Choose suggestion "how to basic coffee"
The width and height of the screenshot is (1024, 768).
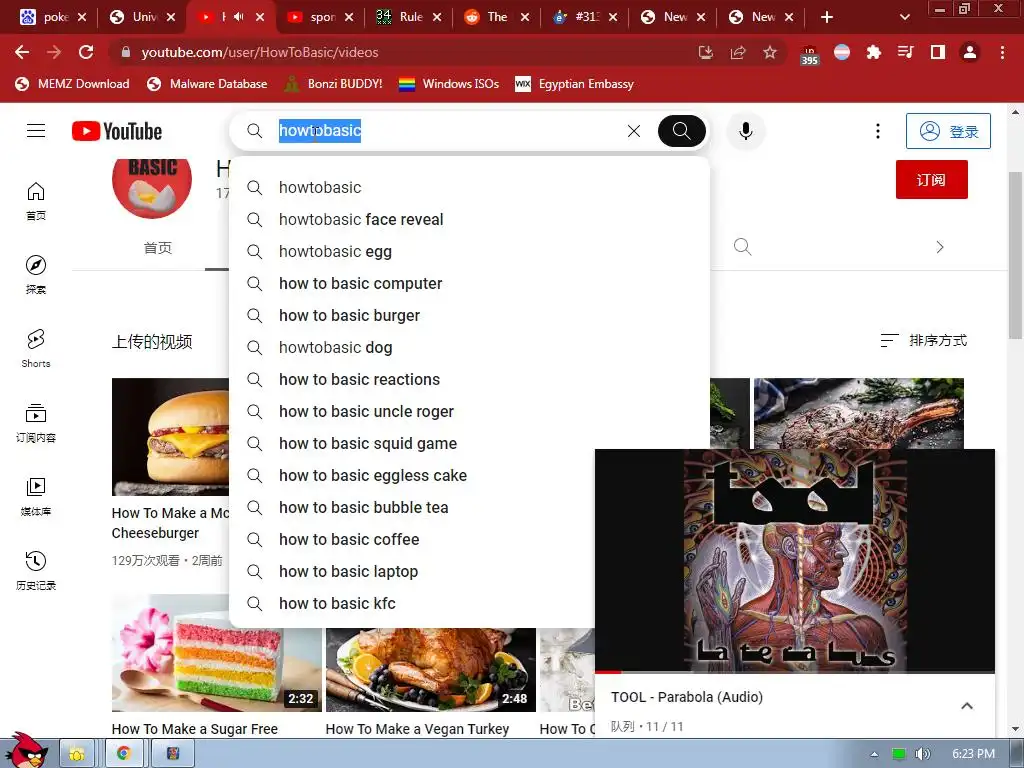coord(411,539)
